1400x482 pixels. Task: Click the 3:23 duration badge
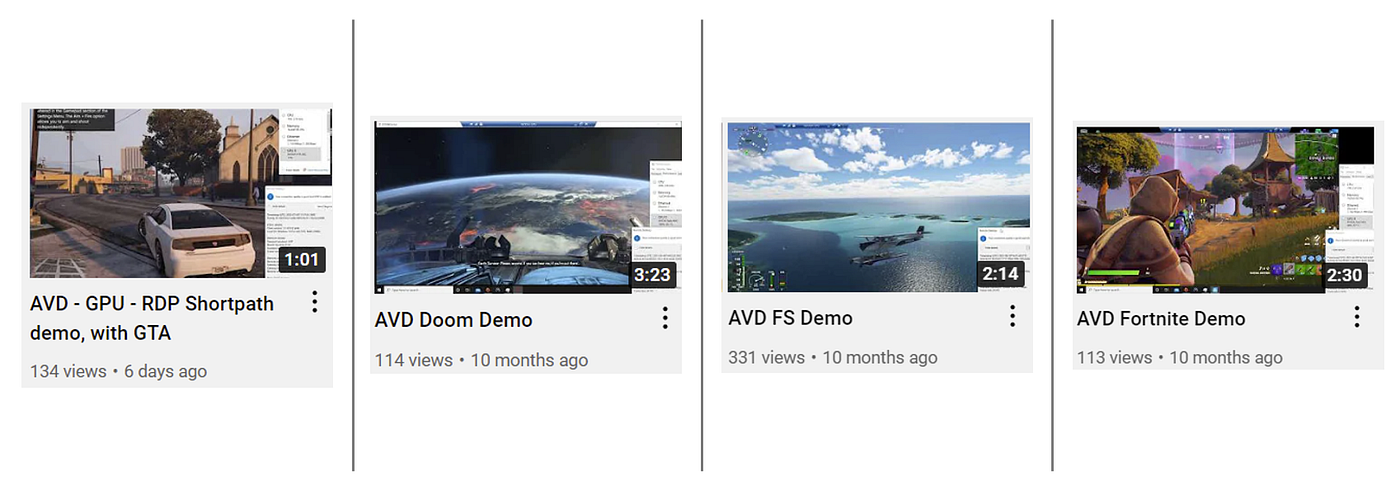tap(652, 274)
